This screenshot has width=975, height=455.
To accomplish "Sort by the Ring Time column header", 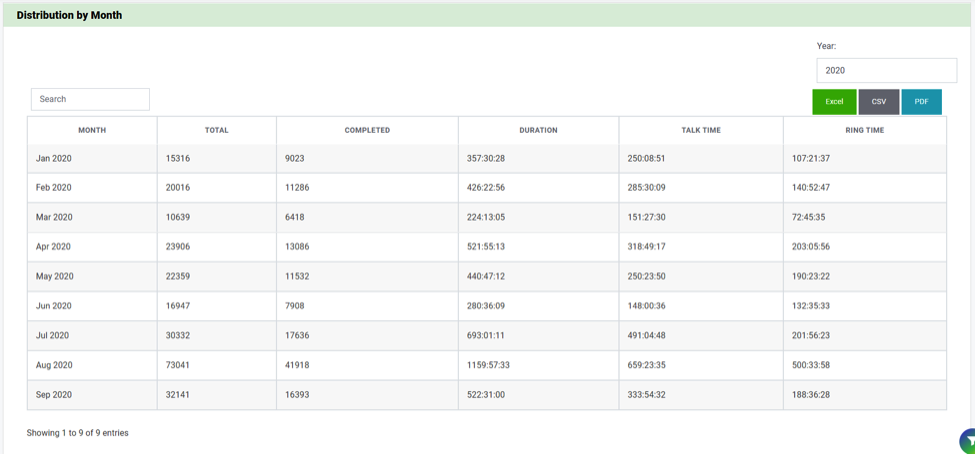I will click(x=864, y=130).
